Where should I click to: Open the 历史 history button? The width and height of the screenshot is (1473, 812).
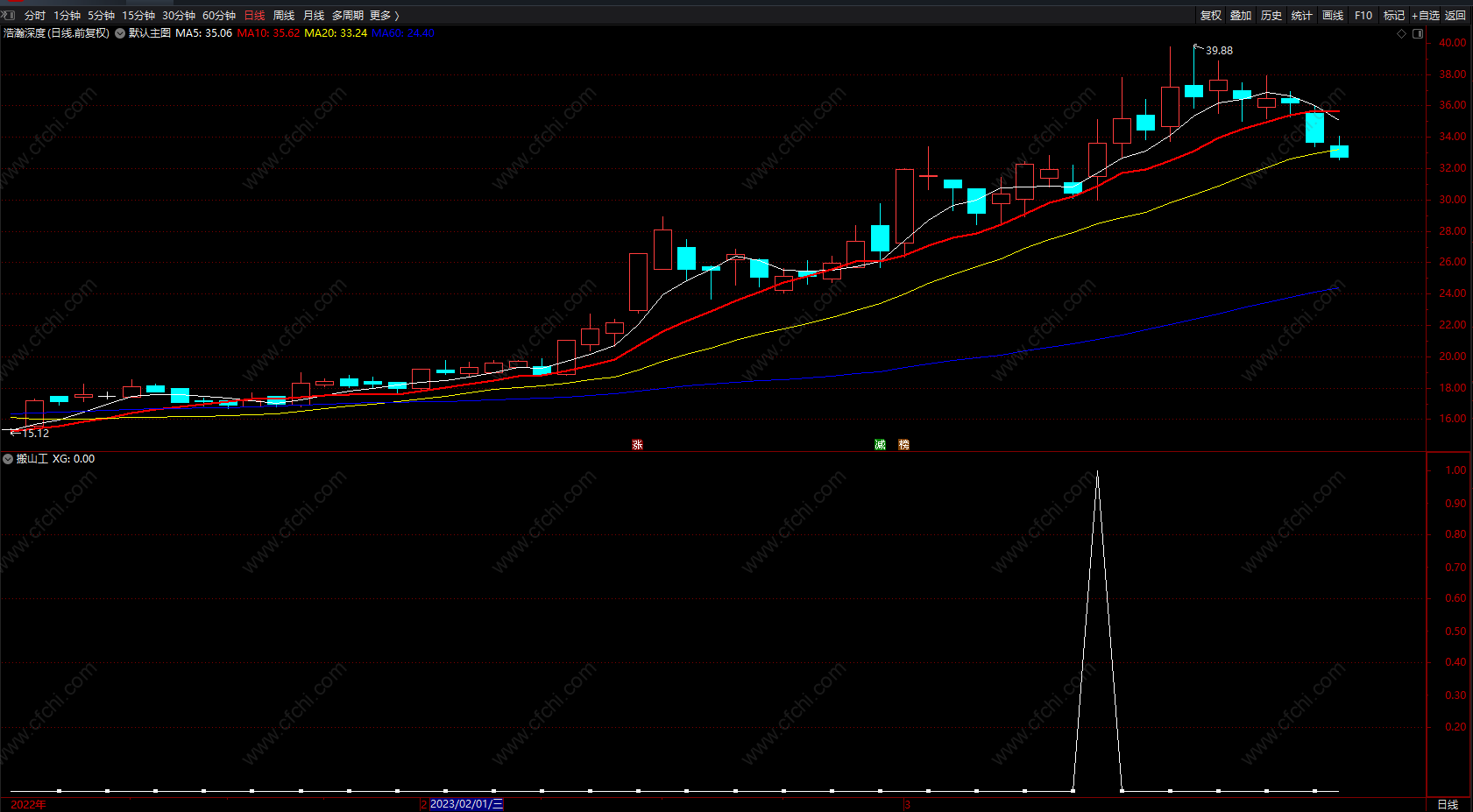[x=1271, y=16]
